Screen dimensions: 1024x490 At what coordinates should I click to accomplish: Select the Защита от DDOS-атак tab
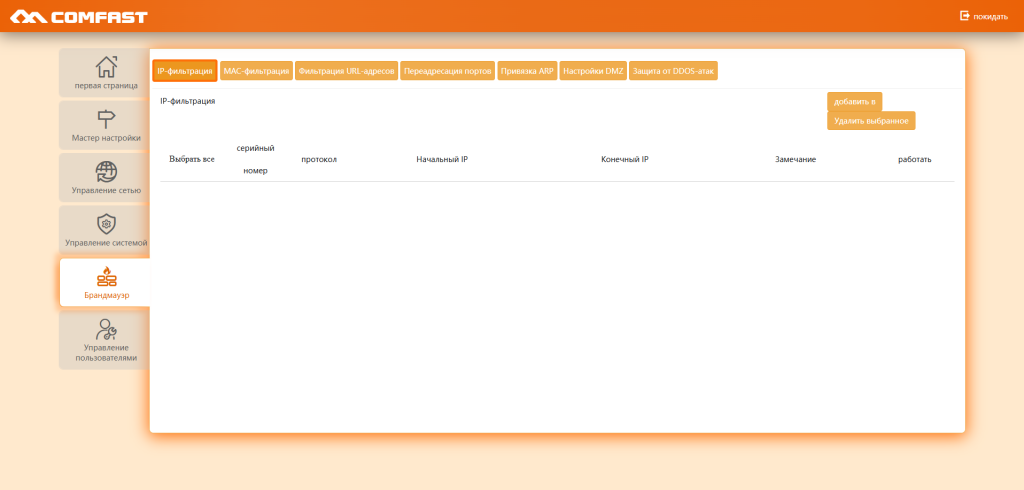(673, 71)
